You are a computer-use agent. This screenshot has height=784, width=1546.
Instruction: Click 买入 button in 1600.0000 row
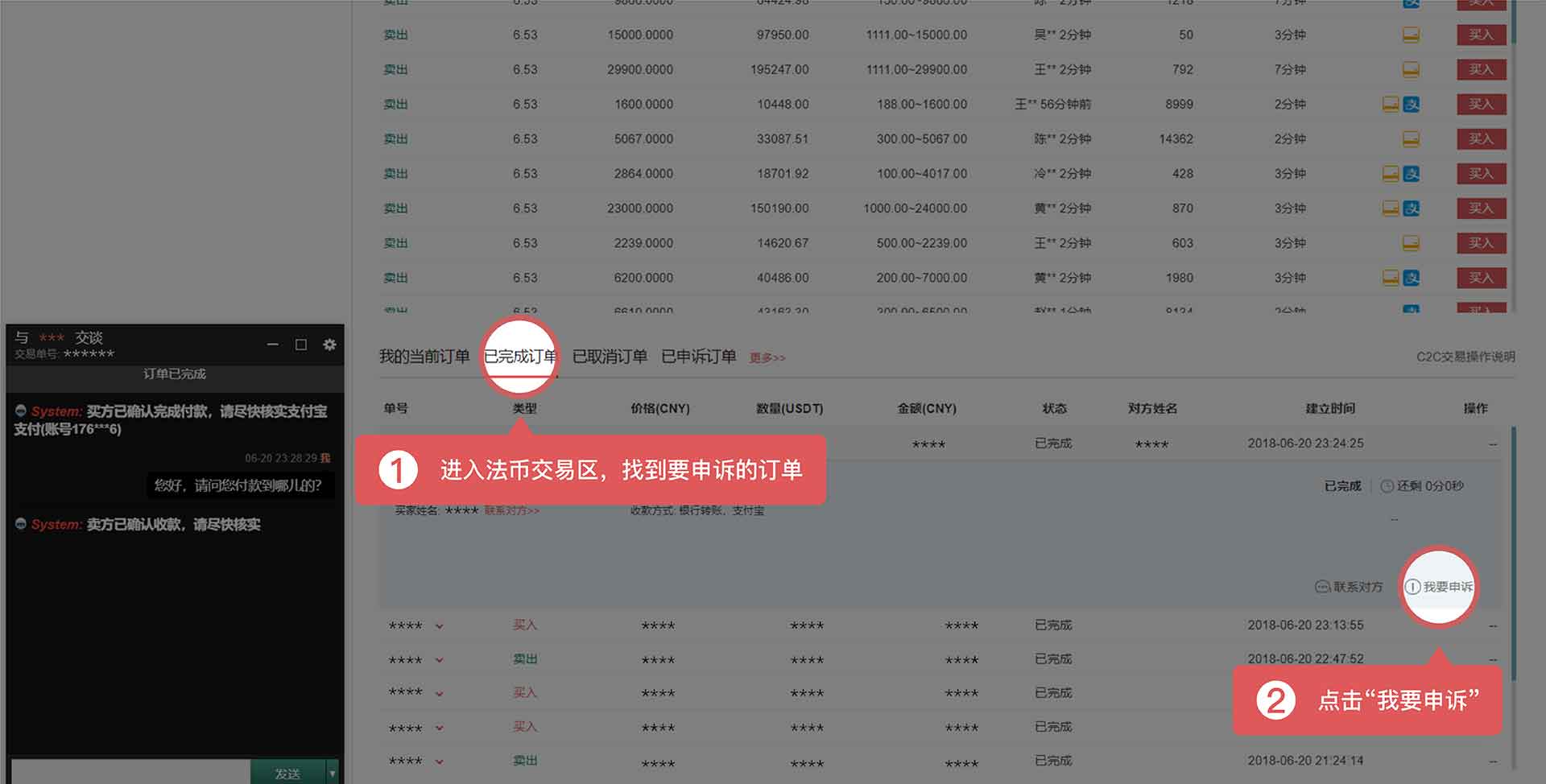[x=1481, y=104]
